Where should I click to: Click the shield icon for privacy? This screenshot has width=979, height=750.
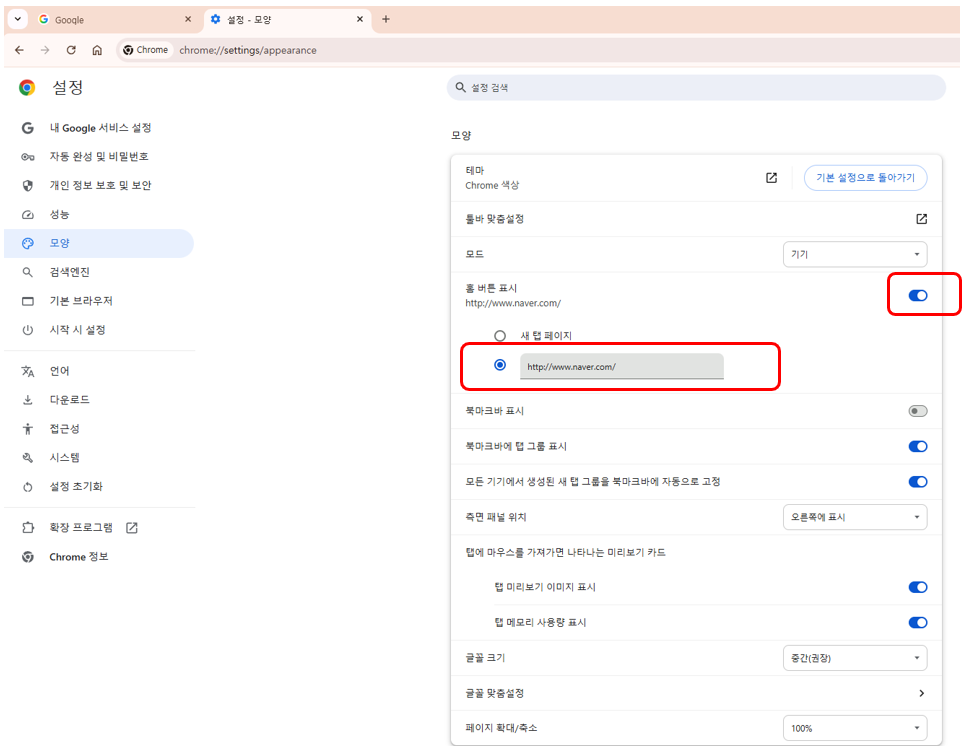pyautogui.click(x=27, y=185)
